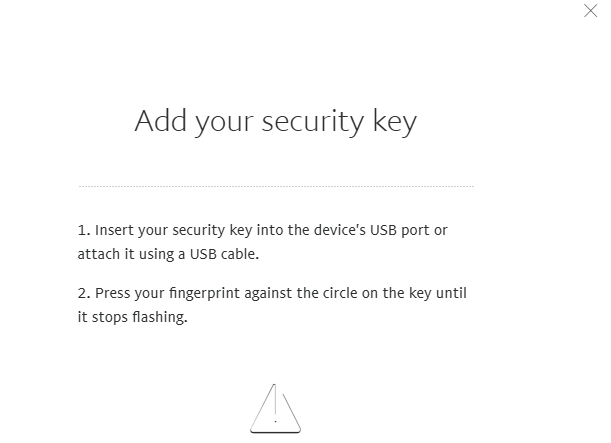Click the line "it stops flashing."
611x443 pixels.
tap(132, 317)
